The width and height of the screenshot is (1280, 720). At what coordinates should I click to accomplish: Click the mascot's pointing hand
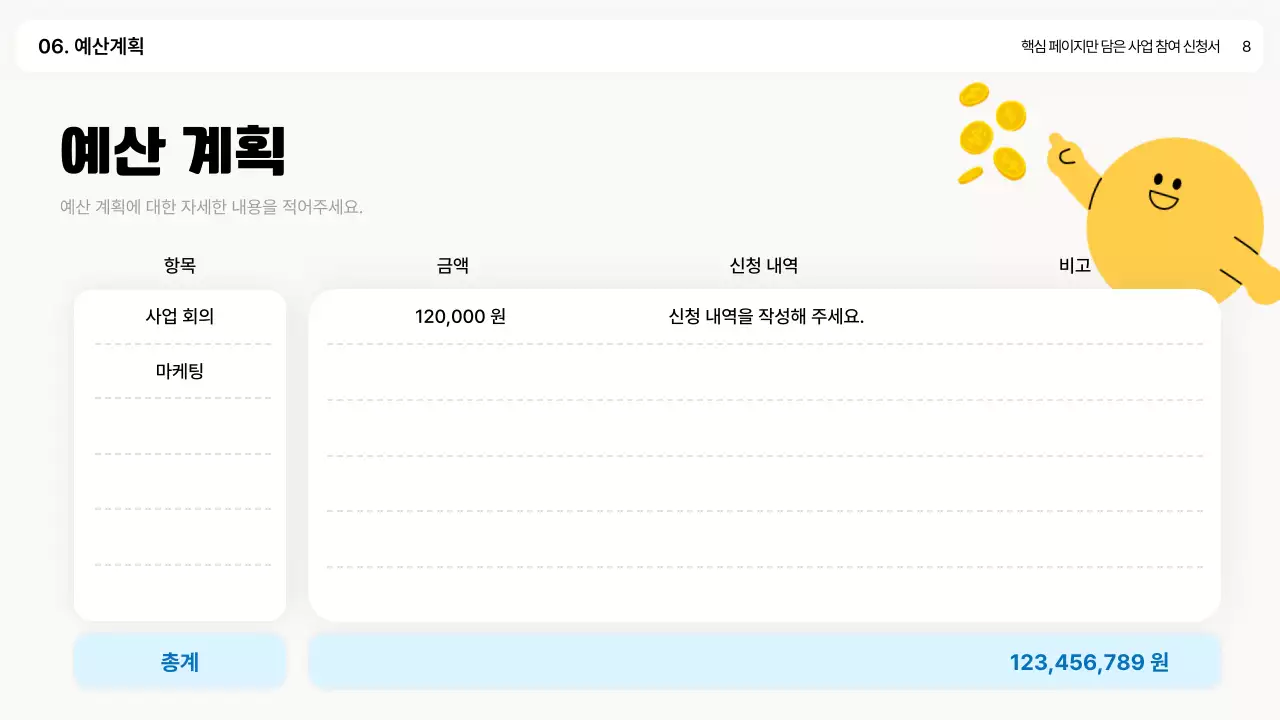click(1063, 152)
